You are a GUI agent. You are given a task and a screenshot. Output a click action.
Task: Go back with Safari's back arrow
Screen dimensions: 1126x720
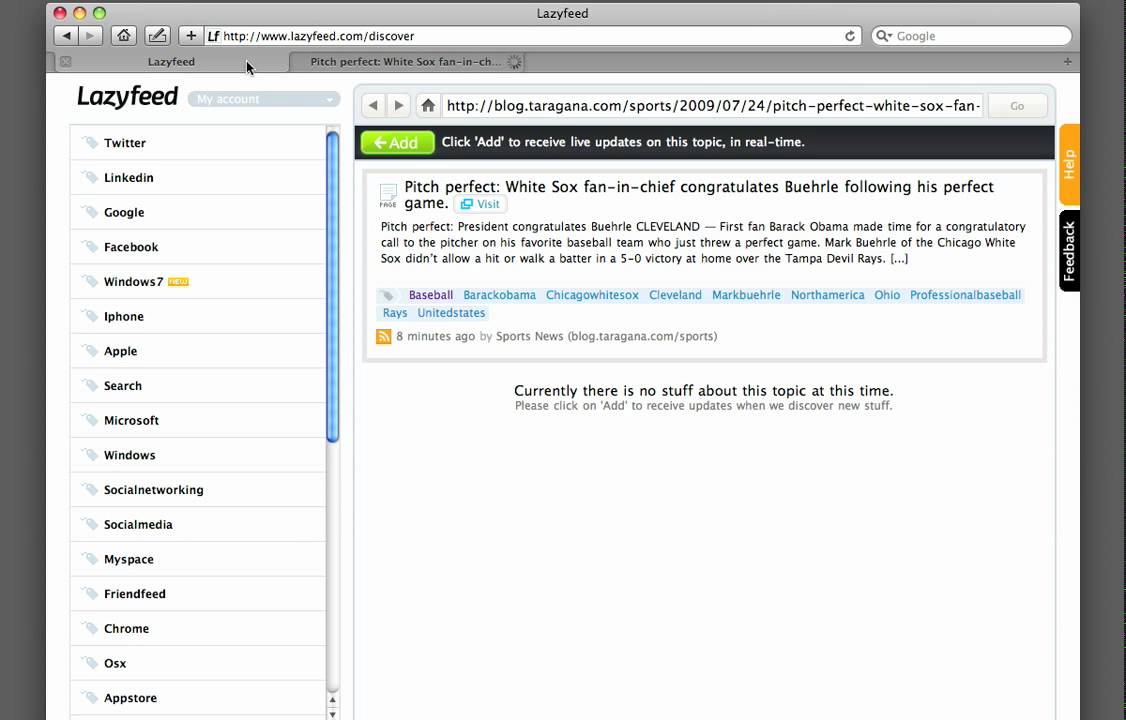coord(66,36)
